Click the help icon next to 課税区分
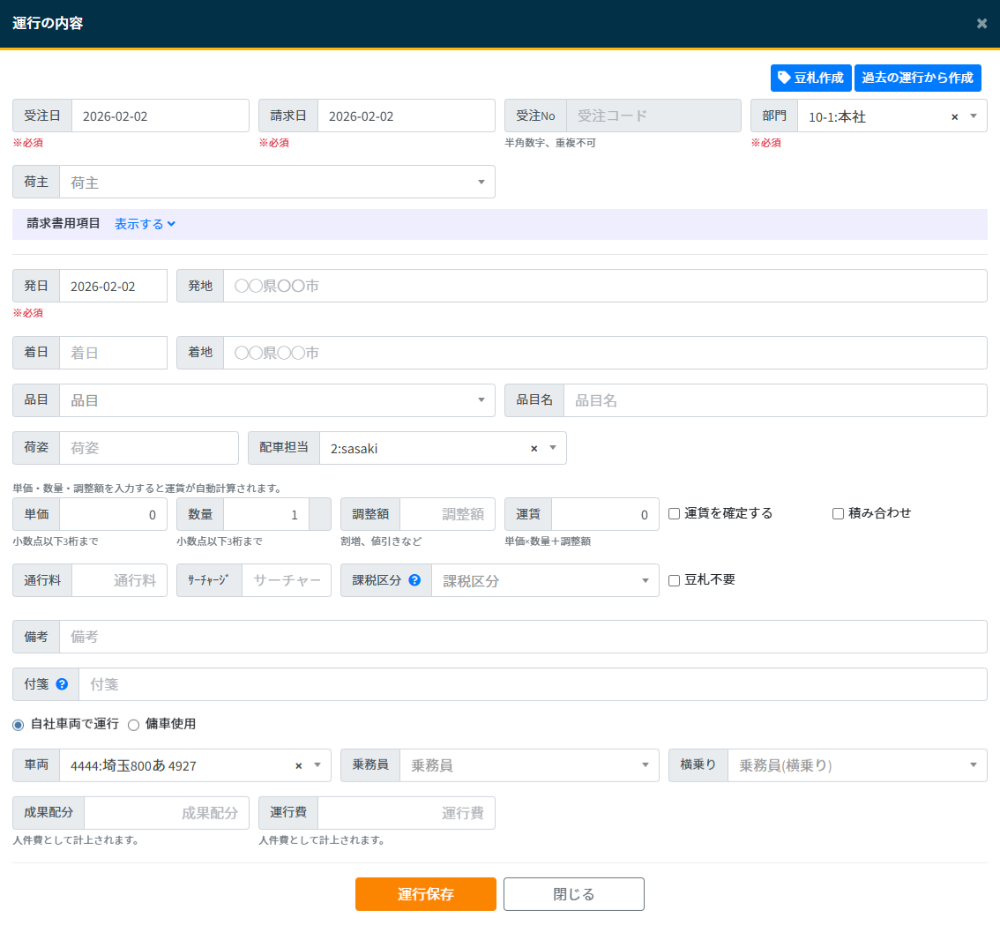Screen dimensions: 1000x937 (414, 580)
